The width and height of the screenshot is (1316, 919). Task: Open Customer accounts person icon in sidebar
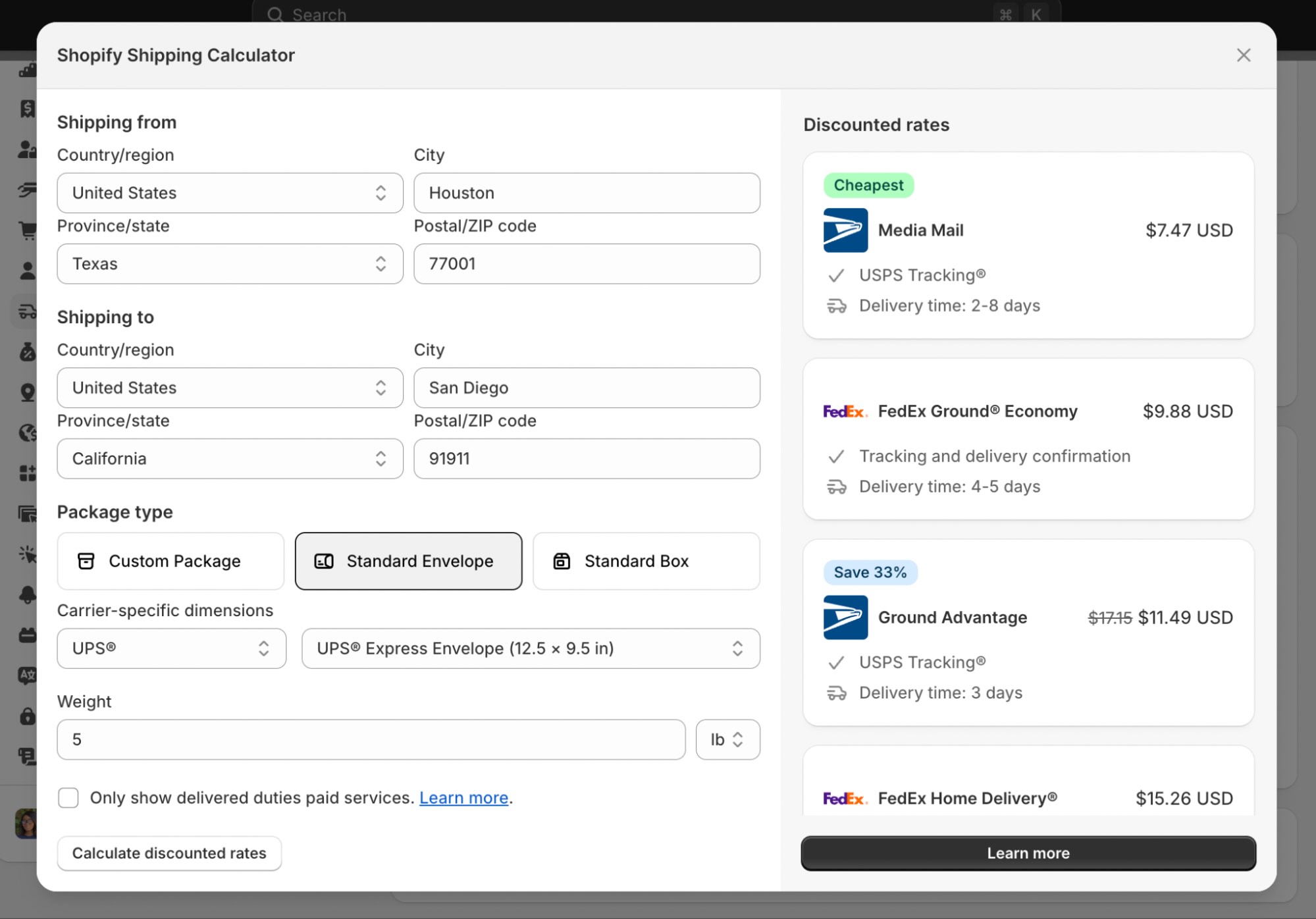[28, 271]
